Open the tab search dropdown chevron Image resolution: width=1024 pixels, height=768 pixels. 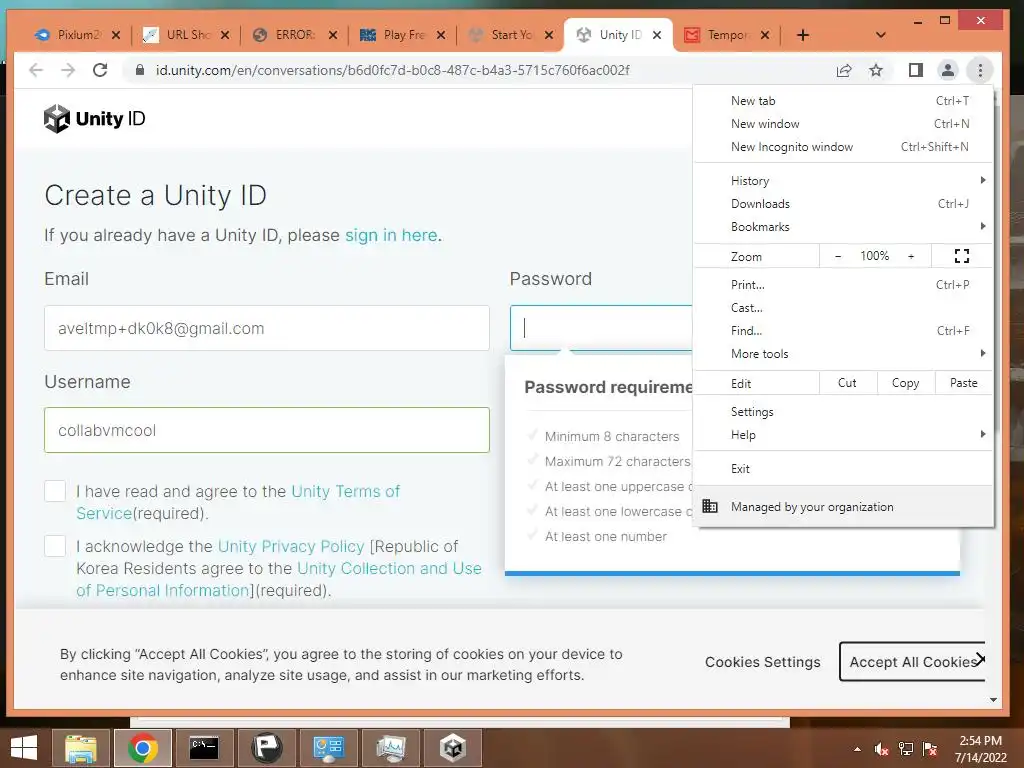tap(880, 35)
